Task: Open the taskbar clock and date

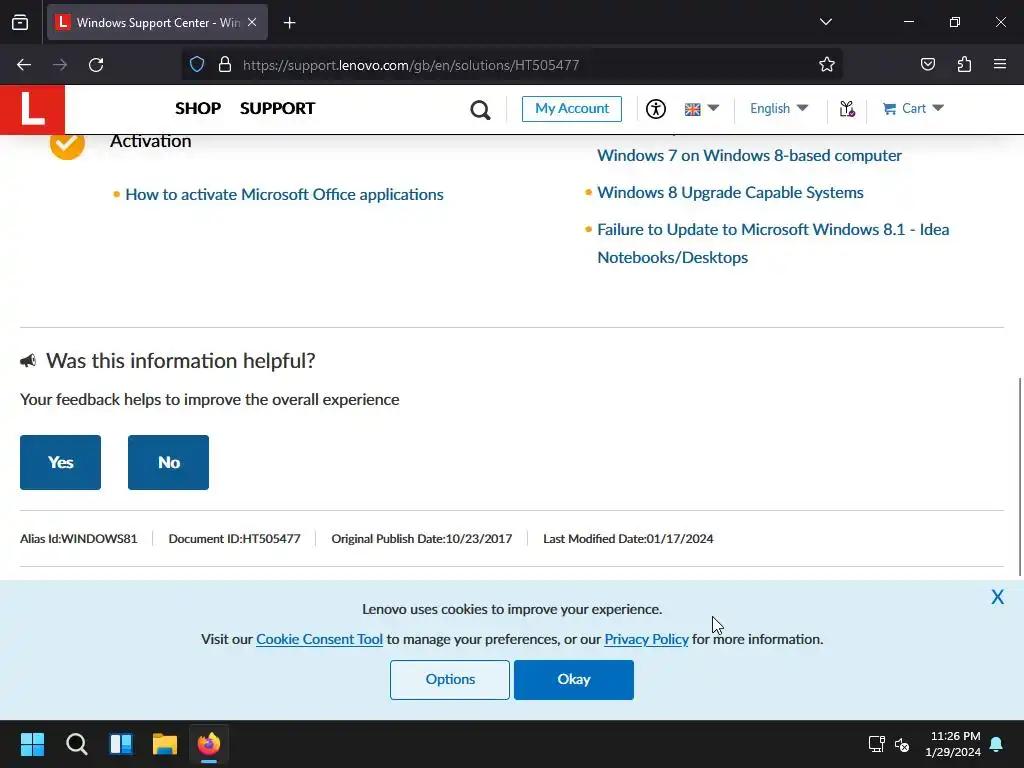Action: tap(953, 744)
